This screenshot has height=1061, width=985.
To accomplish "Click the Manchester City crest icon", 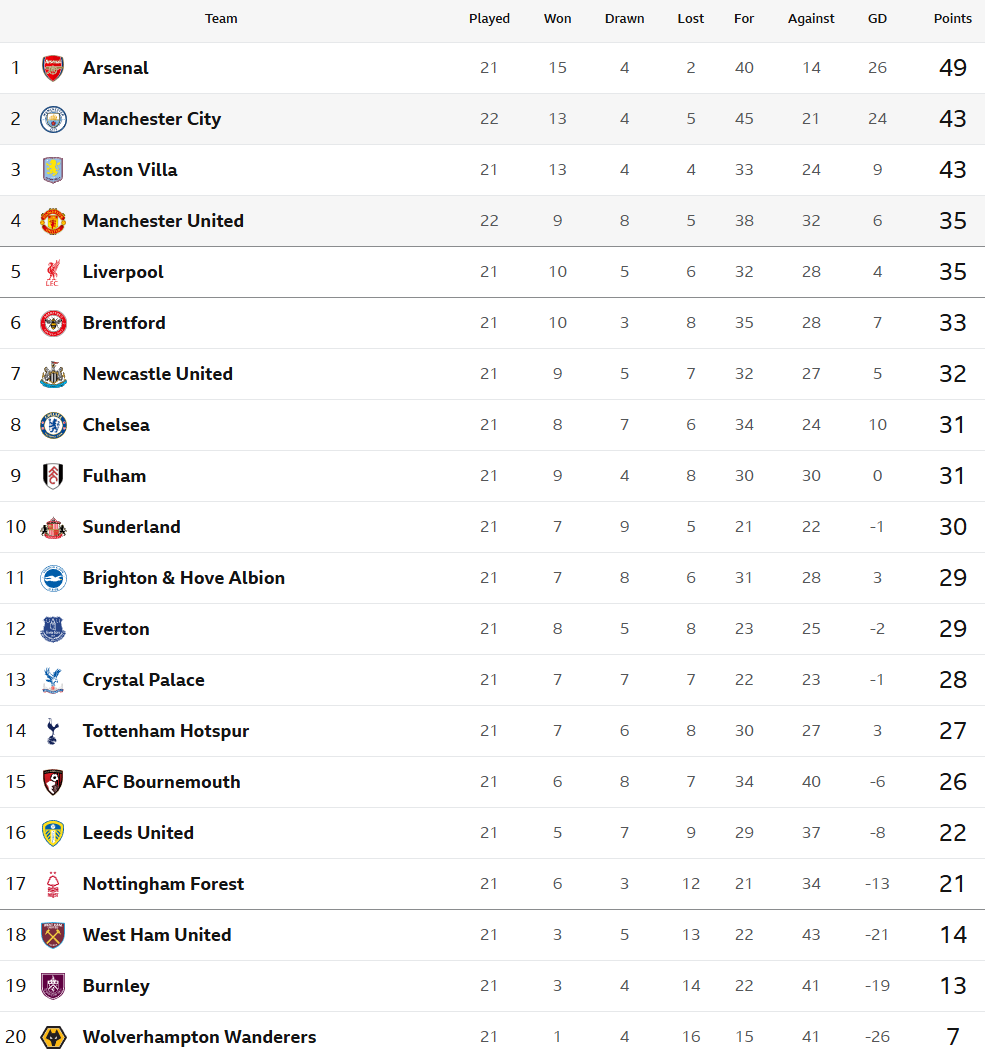I will pyautogui.click(x=53, y=119).
